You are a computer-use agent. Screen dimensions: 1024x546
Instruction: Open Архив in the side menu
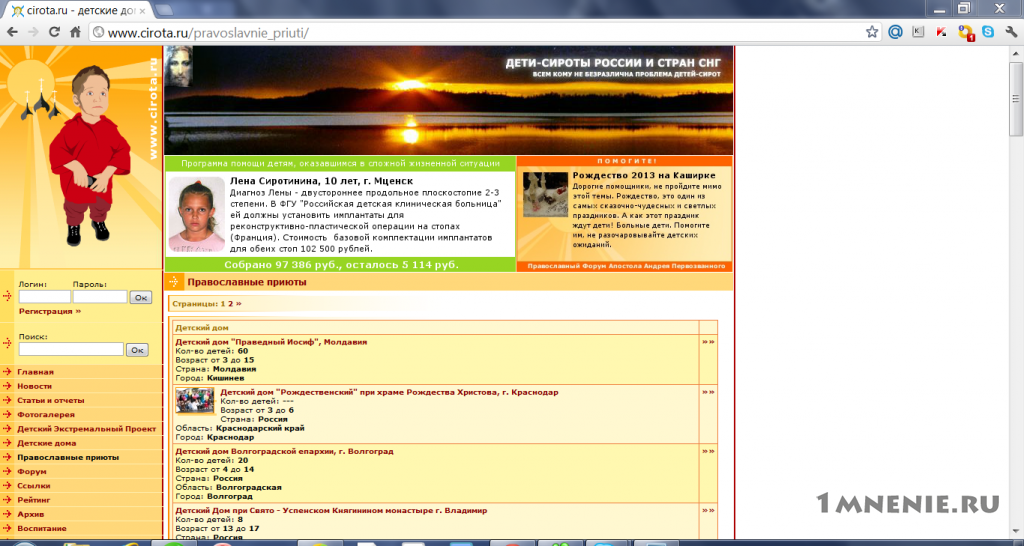[31, 515]
